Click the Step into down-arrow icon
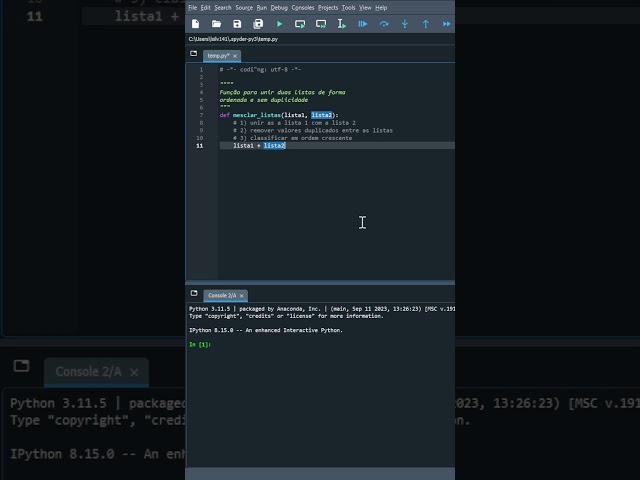Screen dimensions: 640x480 (404, 24)
